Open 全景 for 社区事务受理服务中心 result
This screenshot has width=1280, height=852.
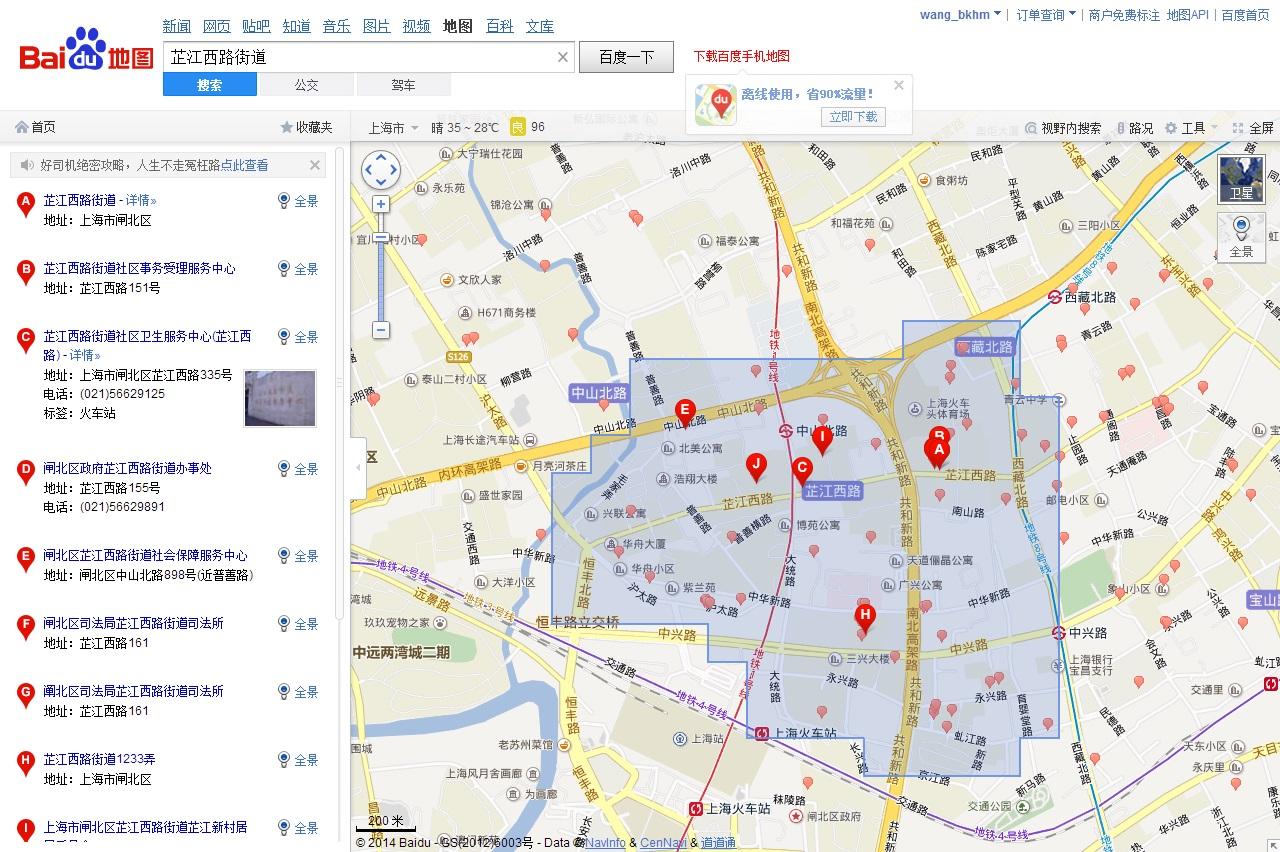click(298, 269)
